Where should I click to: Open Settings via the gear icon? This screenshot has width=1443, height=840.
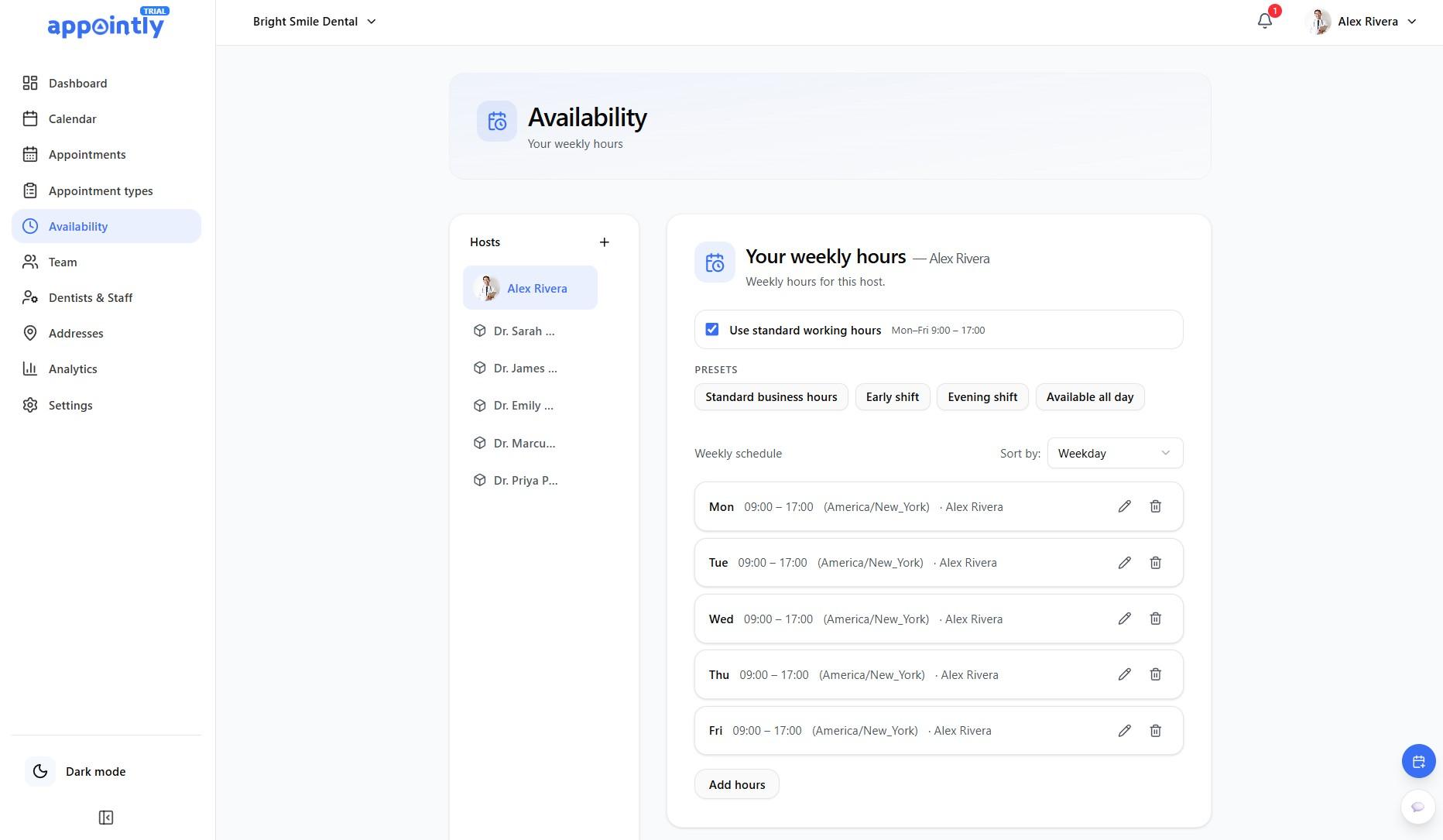(30, 405)
